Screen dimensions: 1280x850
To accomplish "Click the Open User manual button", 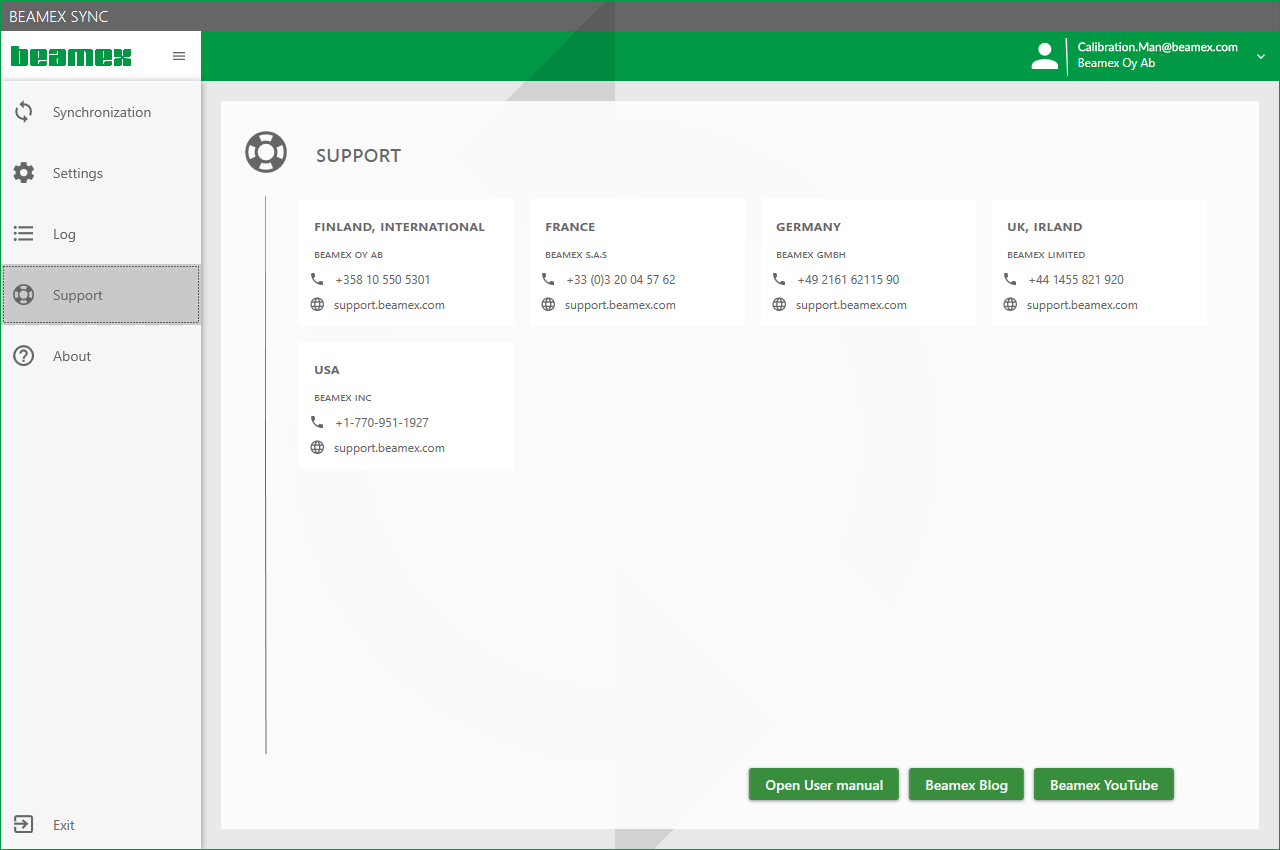I will click(824, 785).
